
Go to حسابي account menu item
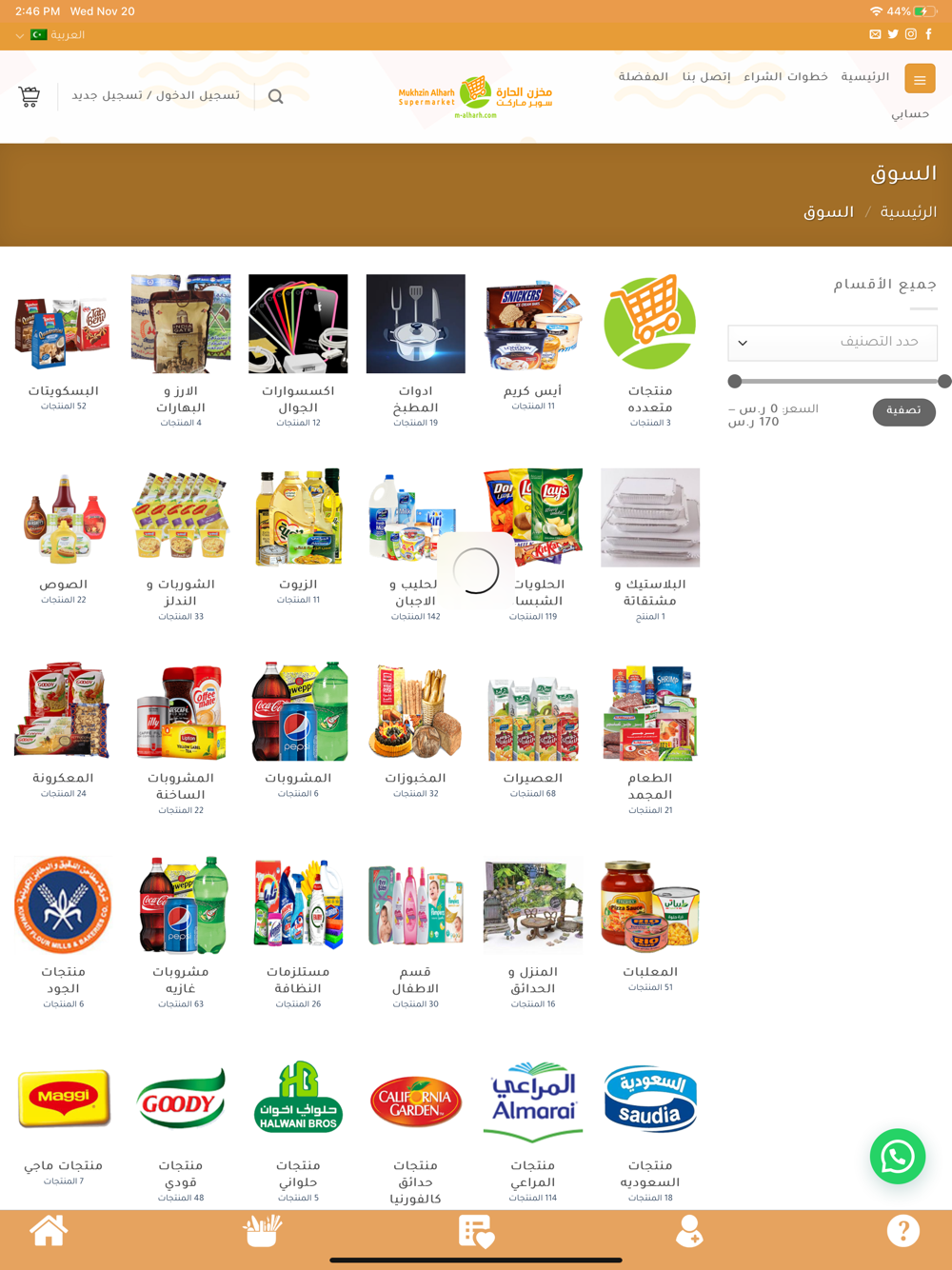910,114
